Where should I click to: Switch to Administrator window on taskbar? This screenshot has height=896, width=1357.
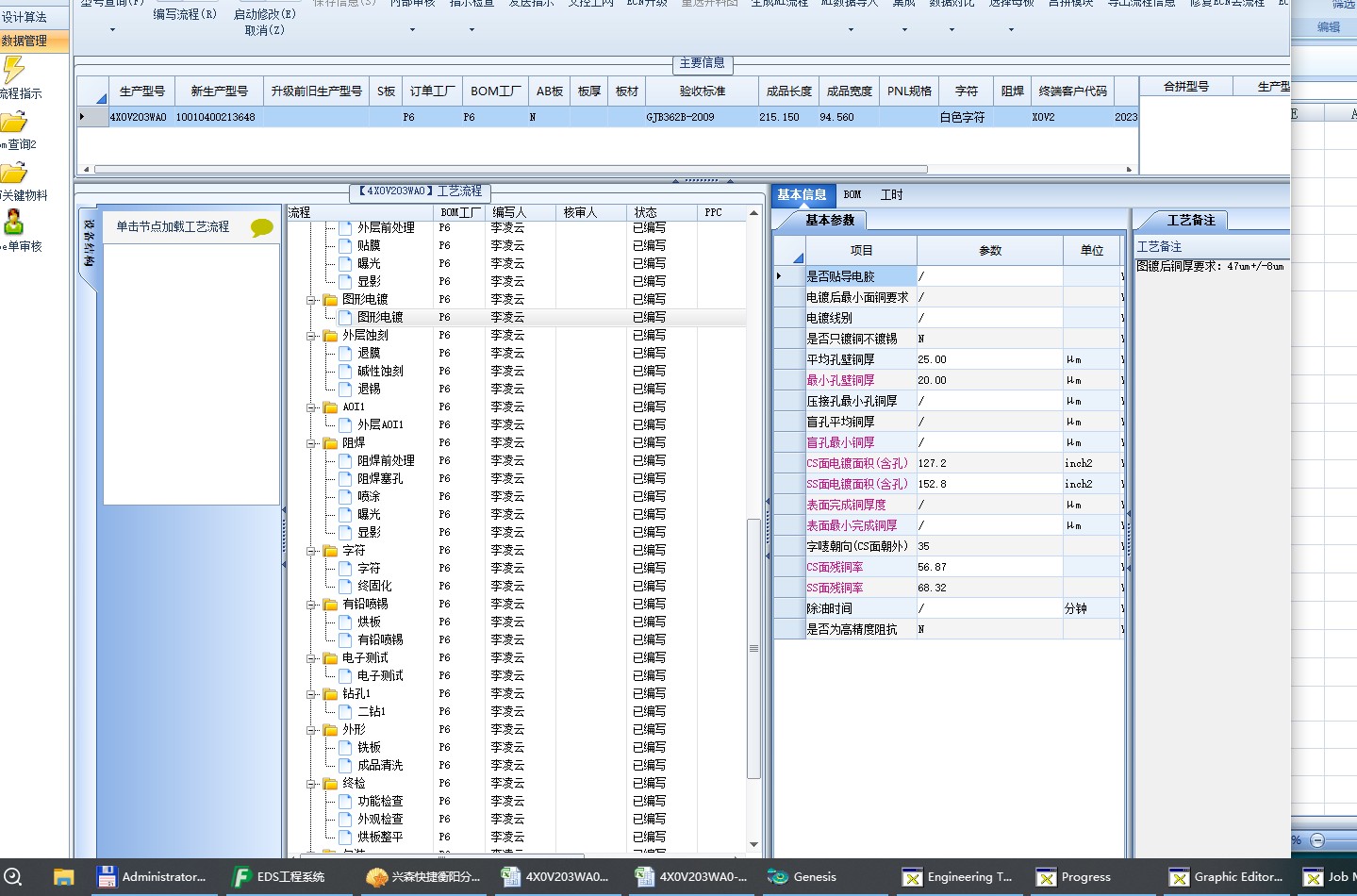(153, 877)
